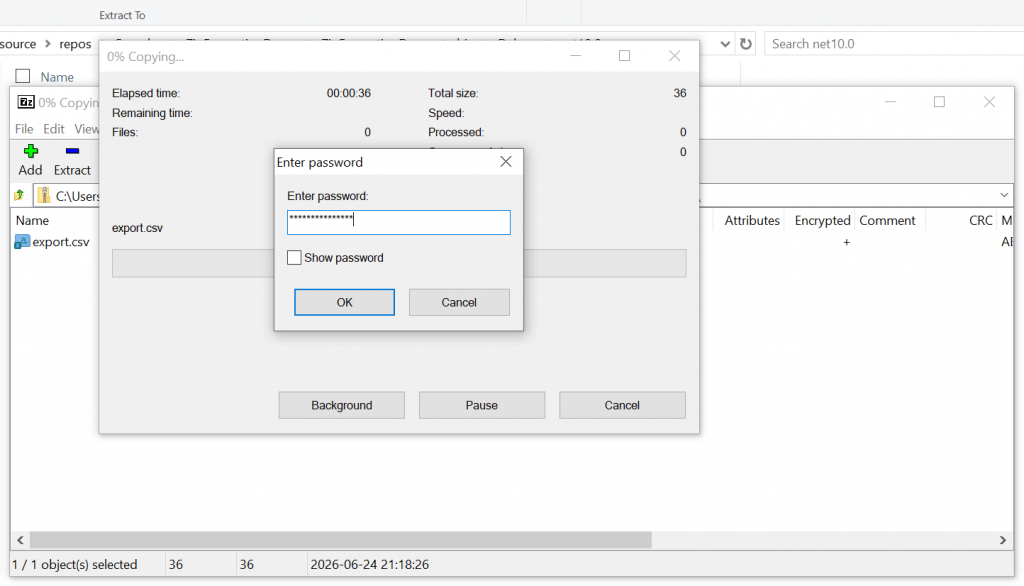1024x586 pixels.
Task: Minimize the 0% Copying progress window
Action: (x=575, y=56)
